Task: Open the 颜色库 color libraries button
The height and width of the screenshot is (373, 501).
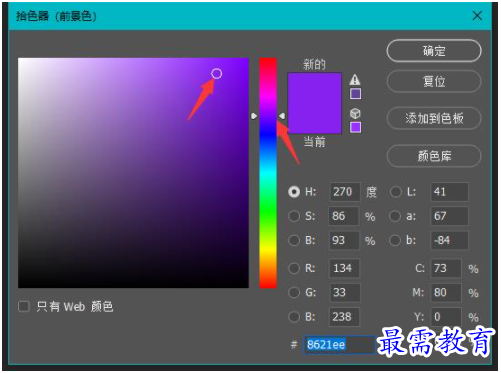Action: pyautogui.click(x=434, y=156)
